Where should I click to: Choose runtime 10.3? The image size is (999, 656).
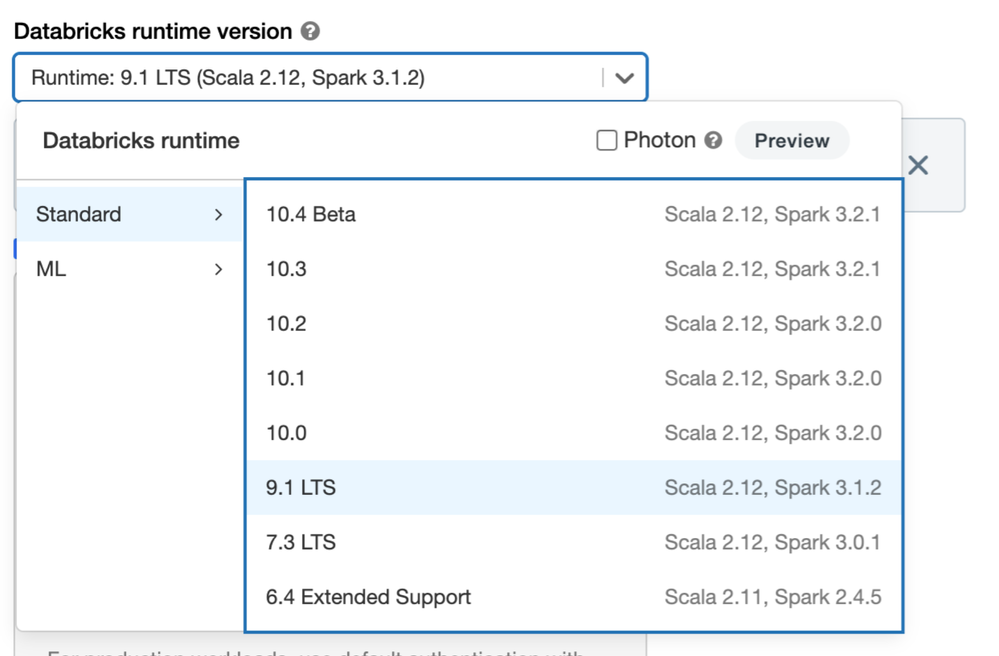pyautogui.click(x=573, y=269)
